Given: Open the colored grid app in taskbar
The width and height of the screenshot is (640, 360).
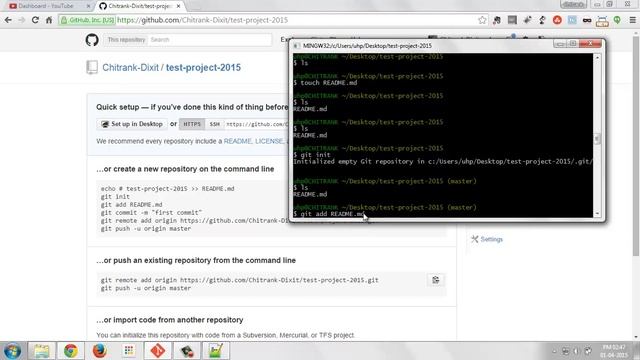Looking at the screenshot, I should (x=129, y=351).
